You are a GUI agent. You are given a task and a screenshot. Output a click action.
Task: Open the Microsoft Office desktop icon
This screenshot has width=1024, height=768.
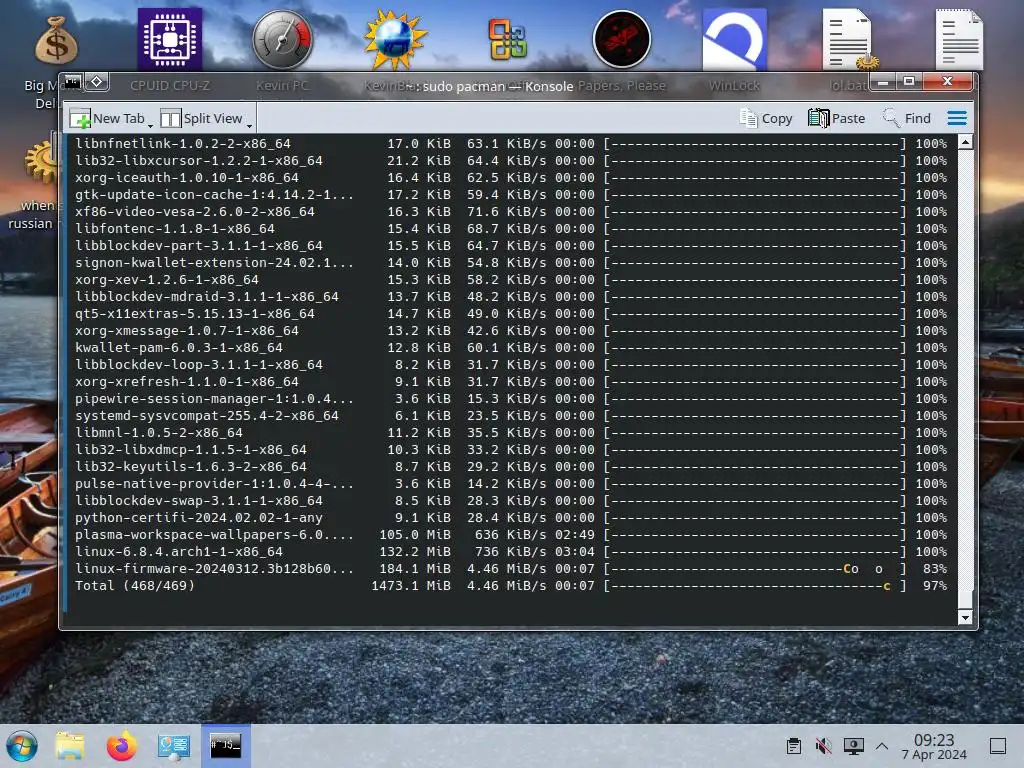pos(507,39)
